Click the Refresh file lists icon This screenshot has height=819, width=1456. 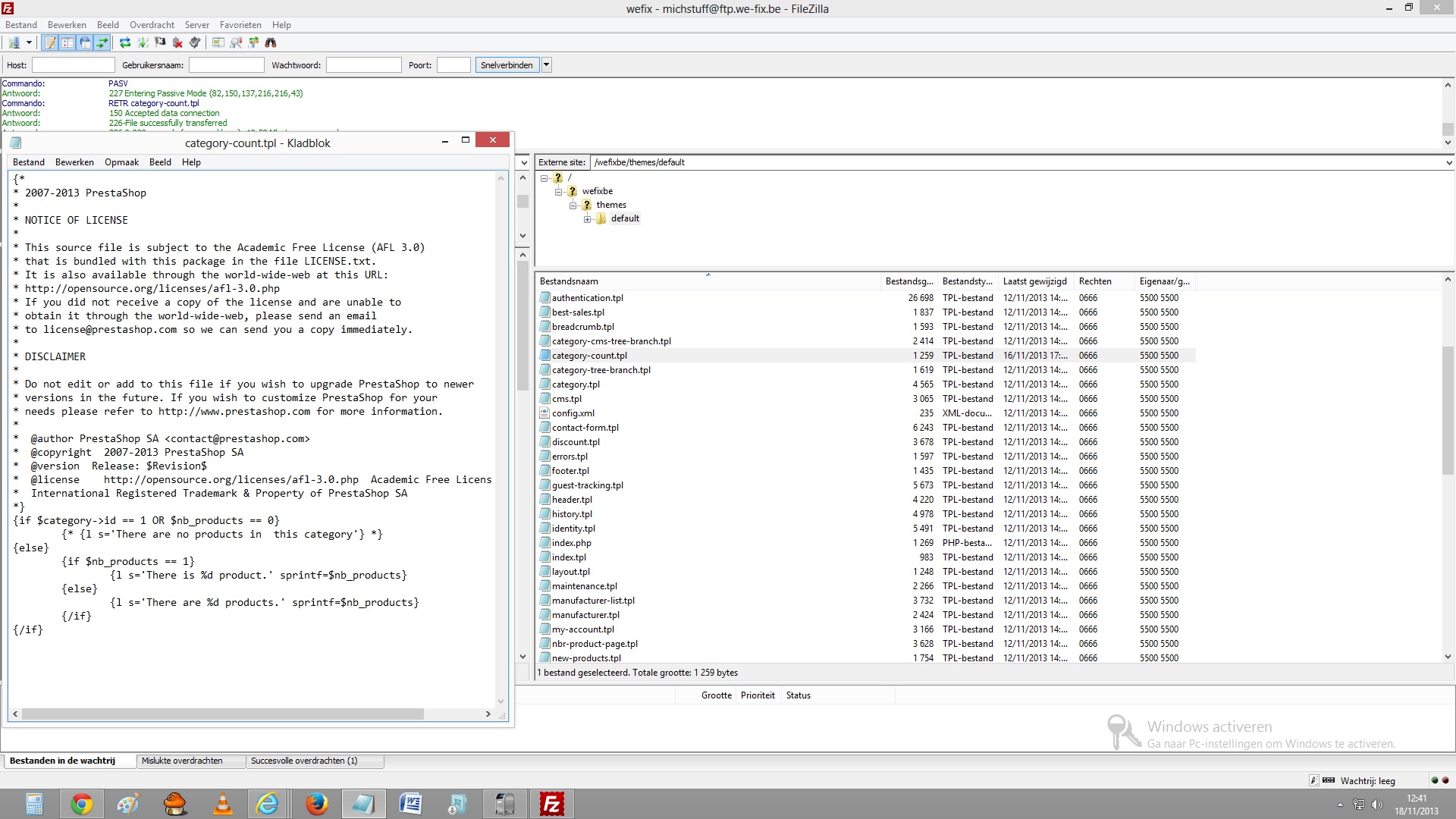[125, 42]
